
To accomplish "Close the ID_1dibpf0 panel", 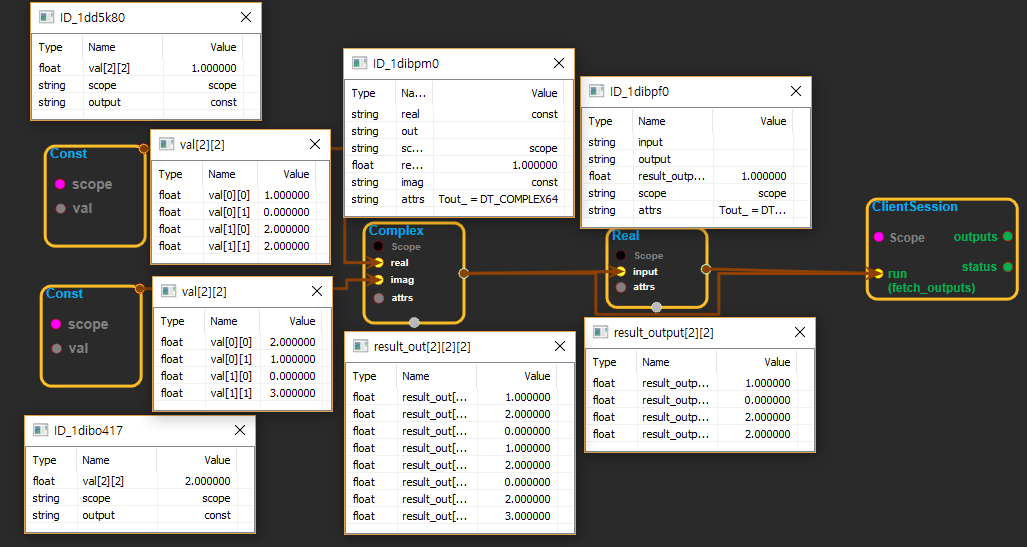I will (x=796, y=91).
